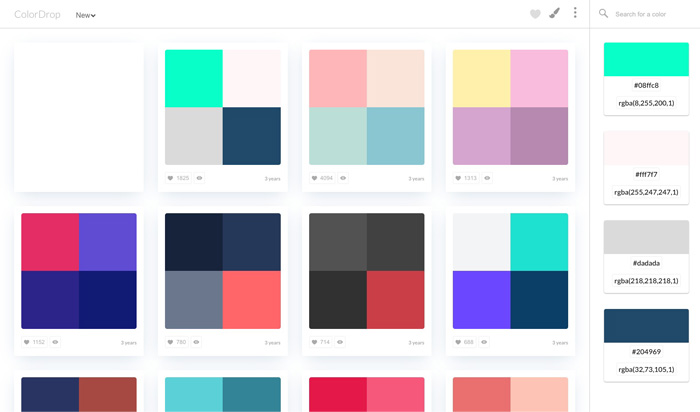700x412 pixels.
Task: Copy the rgba(32,73,105,1) value
Action: point(646,370)
